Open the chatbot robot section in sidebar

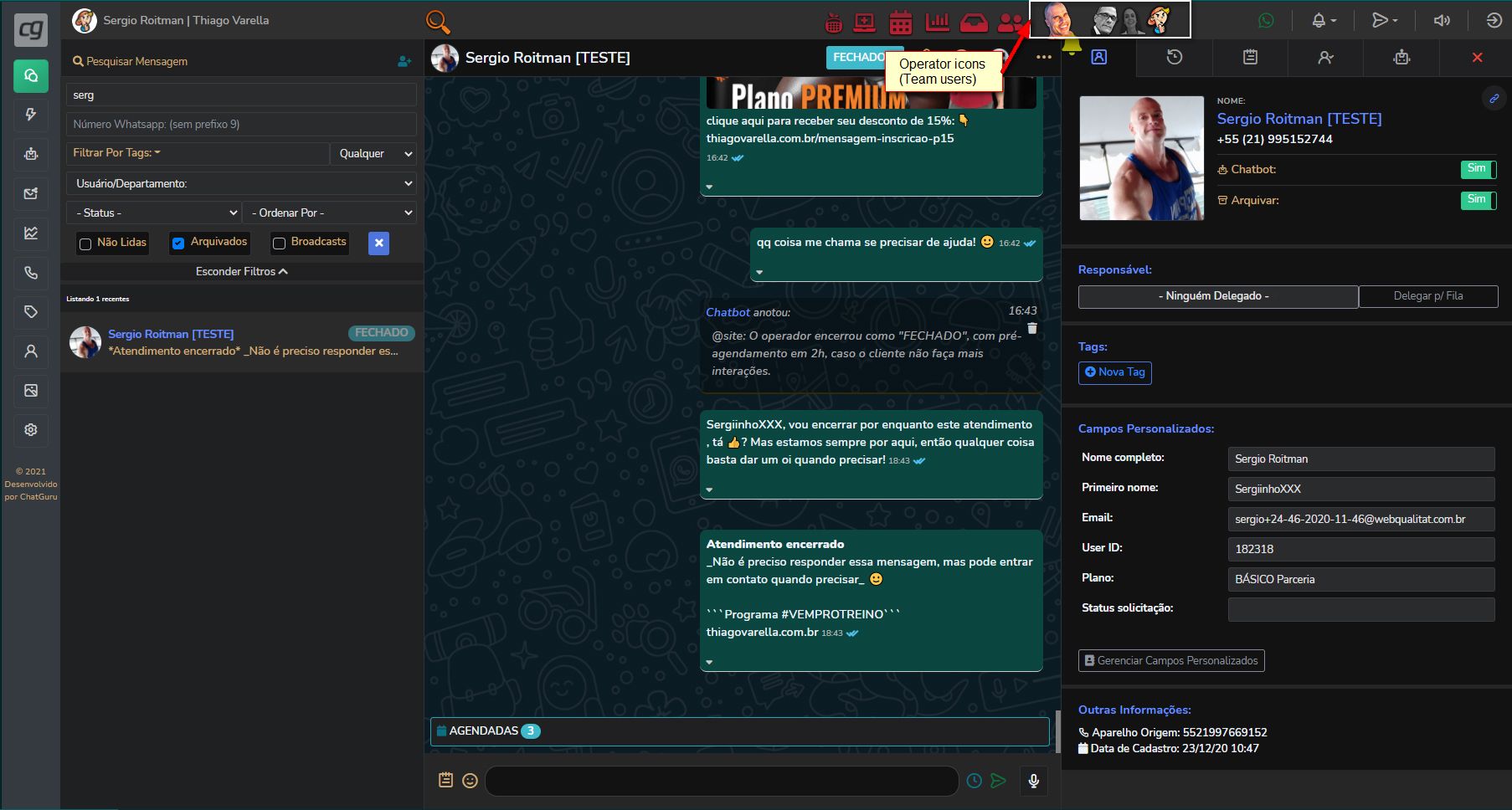click(31, 154)
